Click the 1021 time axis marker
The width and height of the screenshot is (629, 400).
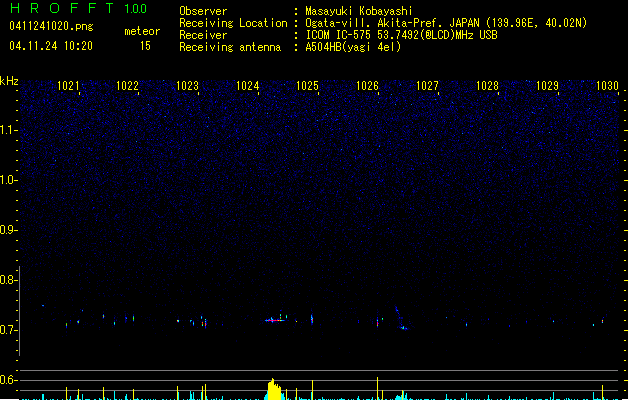(68, 86)
